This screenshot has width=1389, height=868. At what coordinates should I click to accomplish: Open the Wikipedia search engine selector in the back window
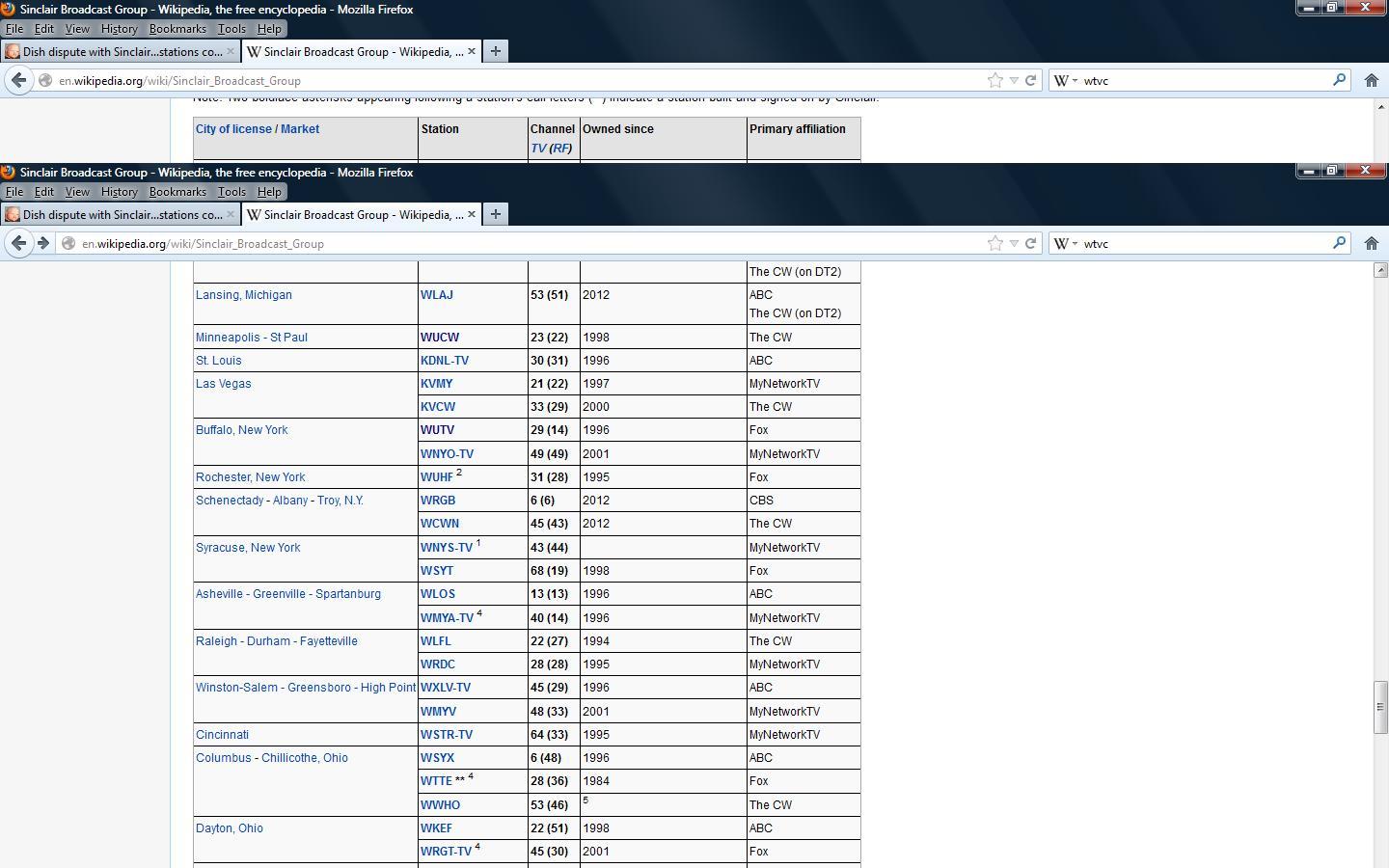point(1066,80)
